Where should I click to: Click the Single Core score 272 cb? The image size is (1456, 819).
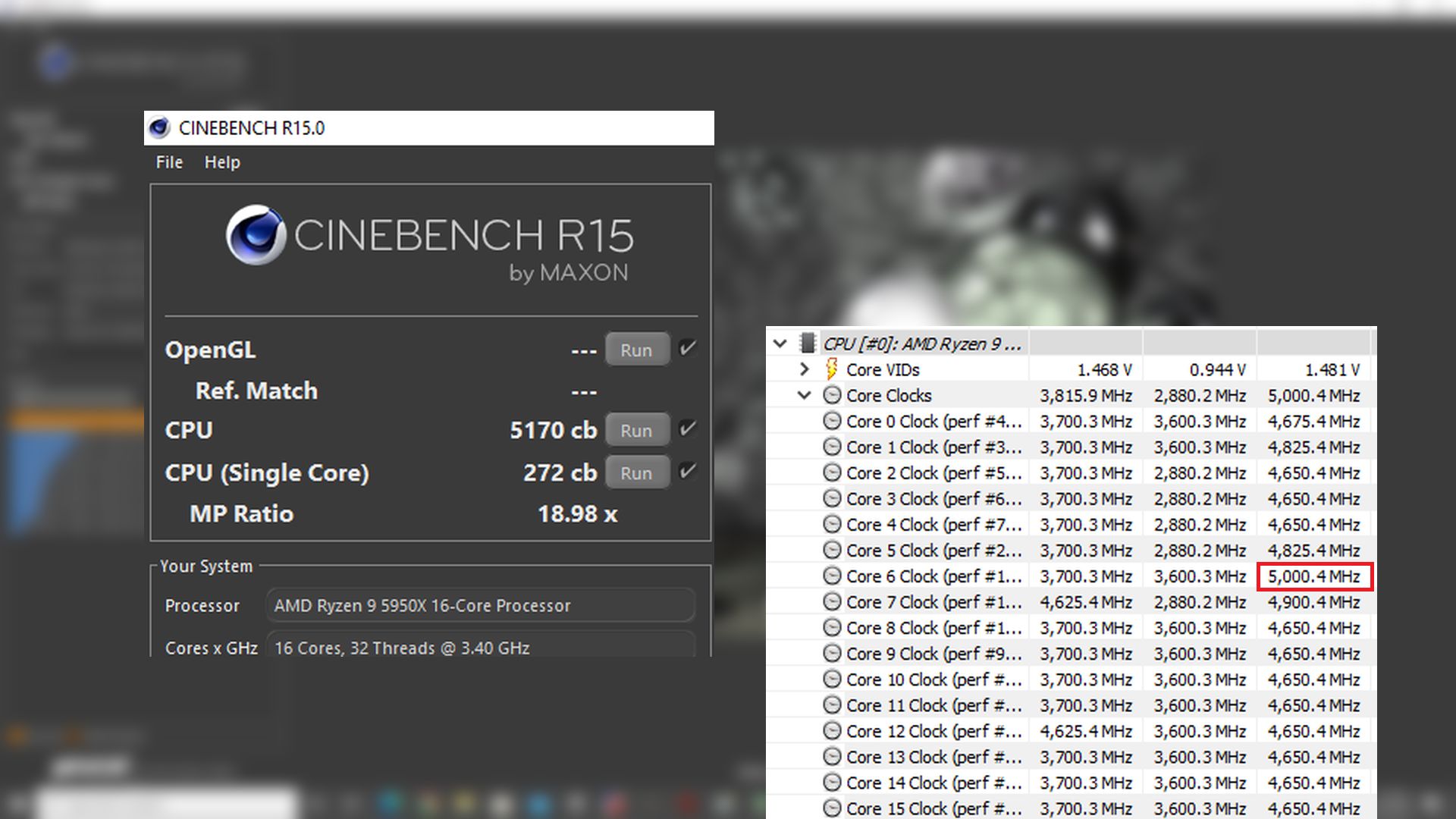coord(560,472)
